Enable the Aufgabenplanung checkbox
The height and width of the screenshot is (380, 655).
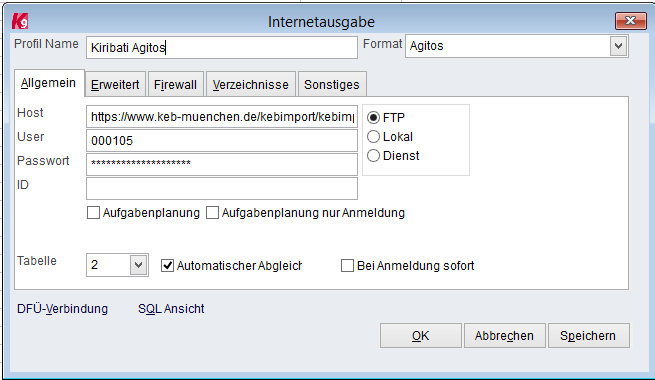point(93,213)
